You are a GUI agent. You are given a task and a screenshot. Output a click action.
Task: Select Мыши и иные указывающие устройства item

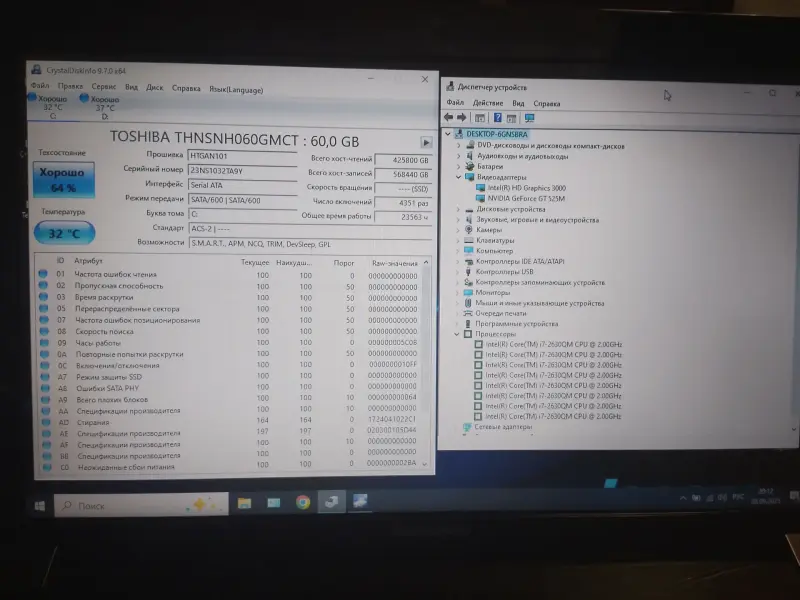coord(539,303)
